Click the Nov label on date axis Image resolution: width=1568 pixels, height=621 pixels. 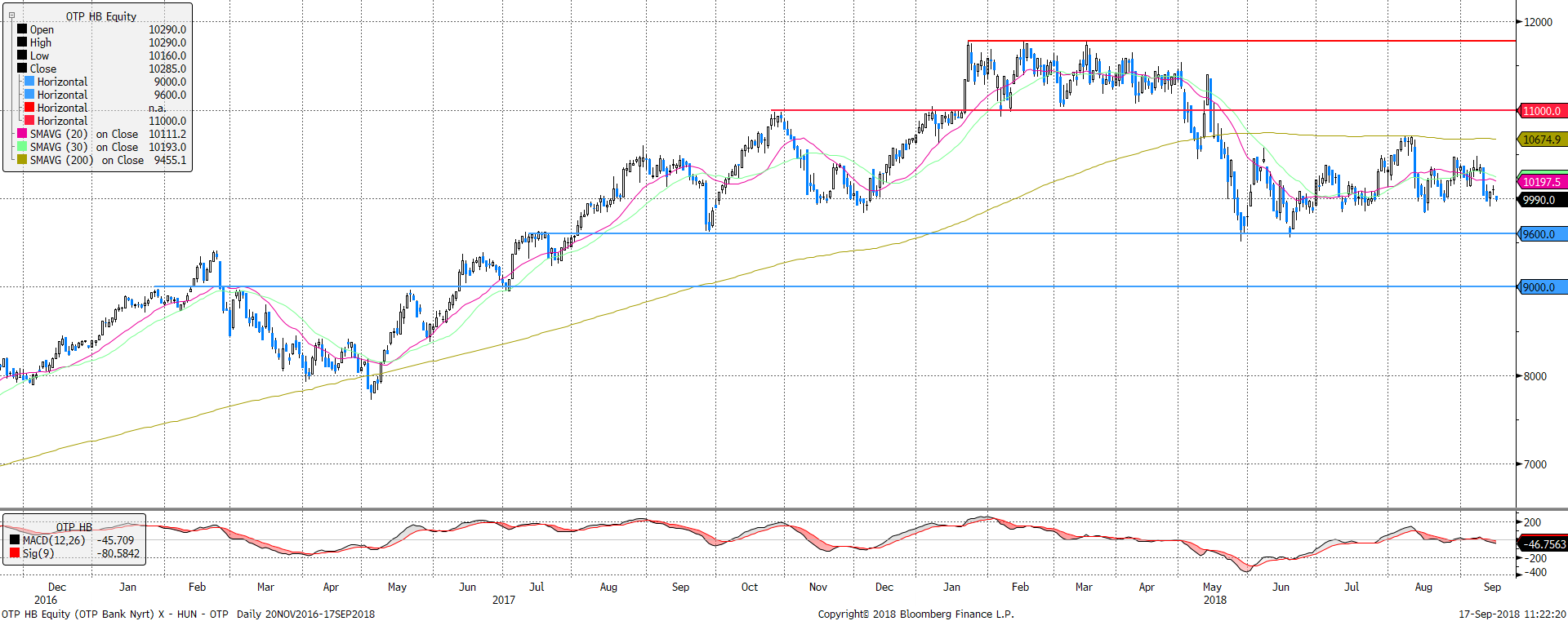[817, 587]
